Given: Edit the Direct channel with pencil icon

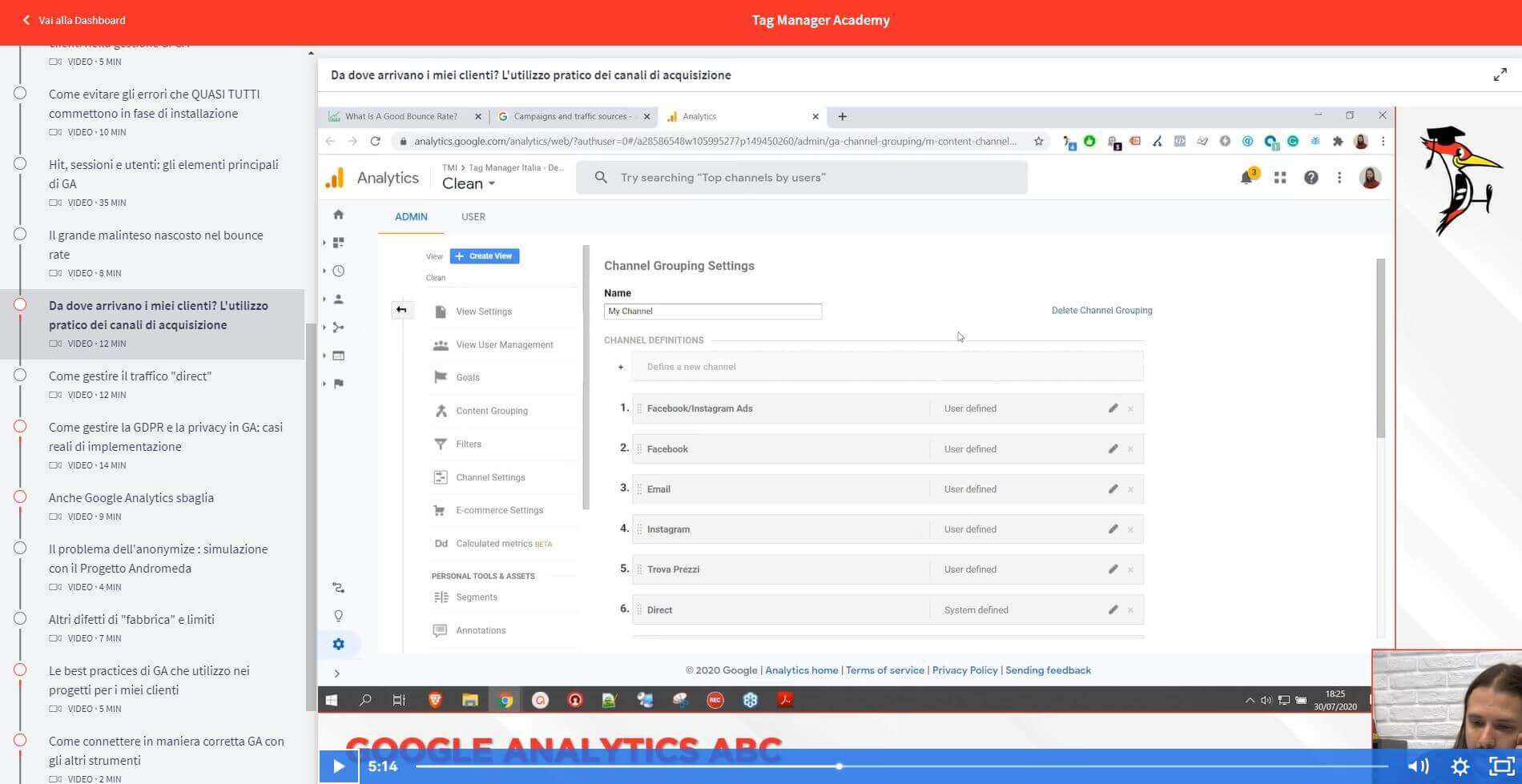Looking at the screenshot, I should point(1113,609).
